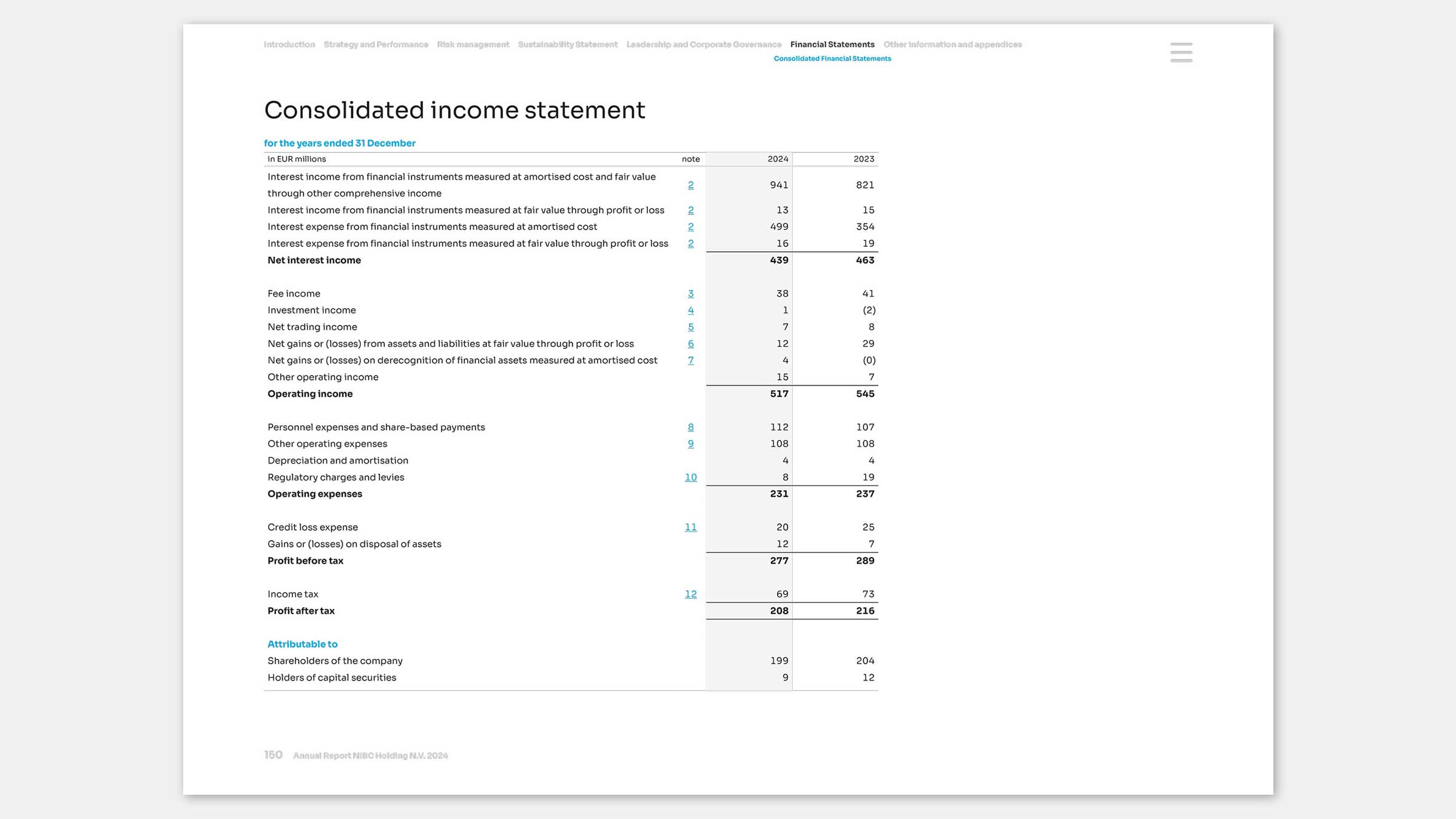The width and height of the screenshot is (1456, 819).
Task: Open Leadership and Corporate Governance tab
Action: tap(704, 44)
